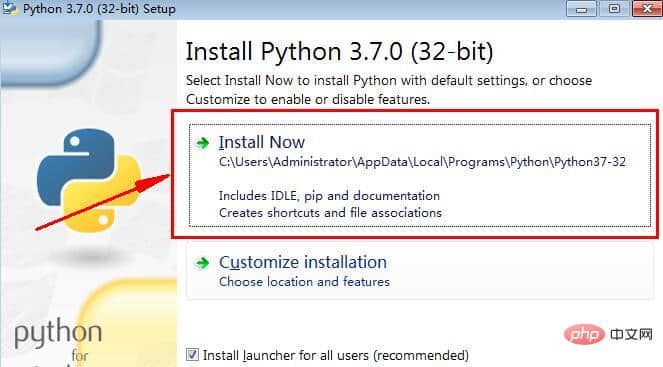Click the blue and yellow Python logo

coord(89,181)
